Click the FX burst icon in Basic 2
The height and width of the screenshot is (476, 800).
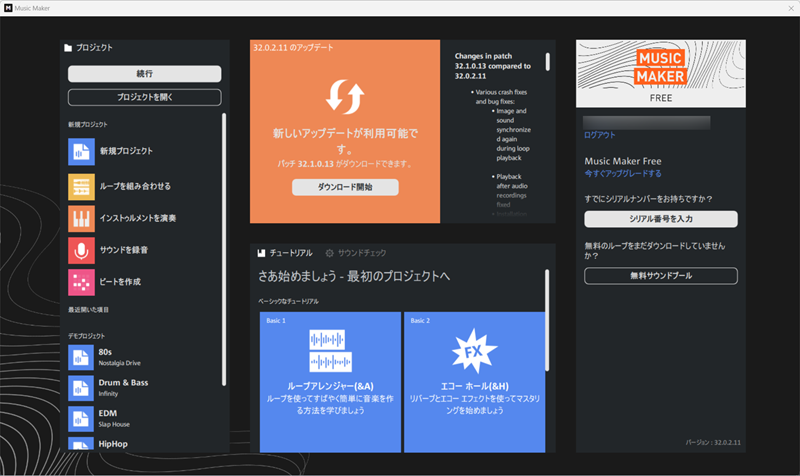tap(474, 351)
